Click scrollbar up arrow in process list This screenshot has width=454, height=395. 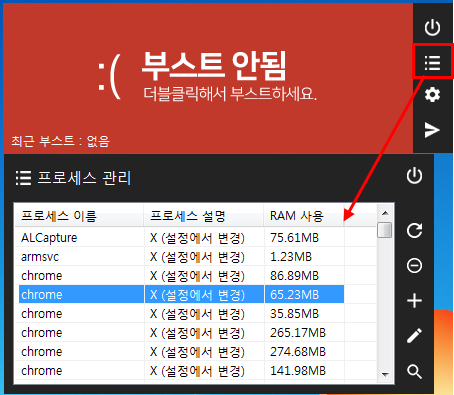[385, 213]
